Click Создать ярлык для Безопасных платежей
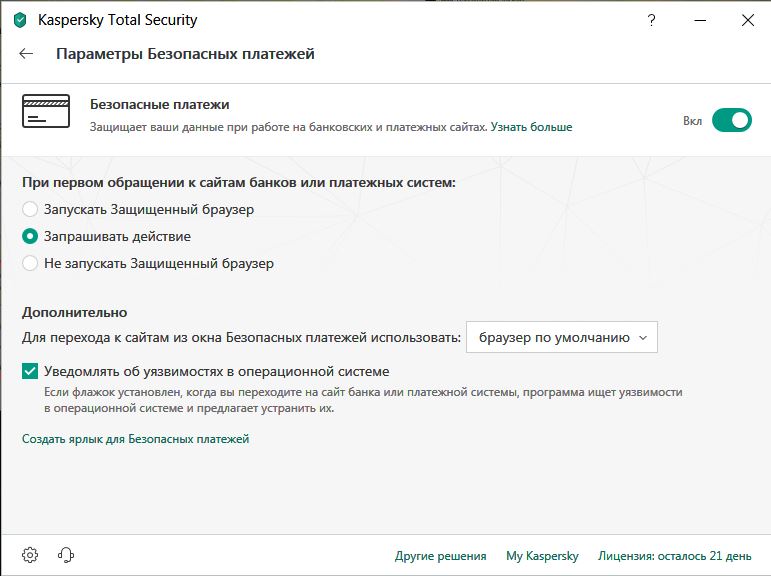This screenshot has width=771, height=576. [x=136, y=439]
